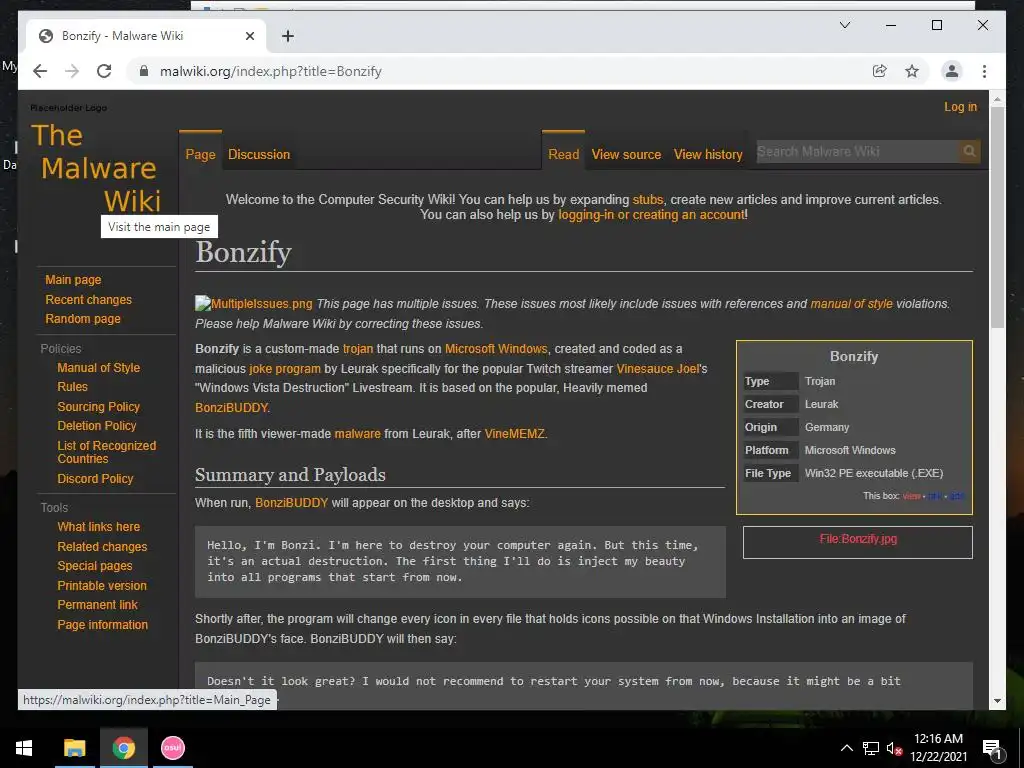Open the Windows Start menu
The width and height of the screenshot is (1024, 768).
pos(24,748)
